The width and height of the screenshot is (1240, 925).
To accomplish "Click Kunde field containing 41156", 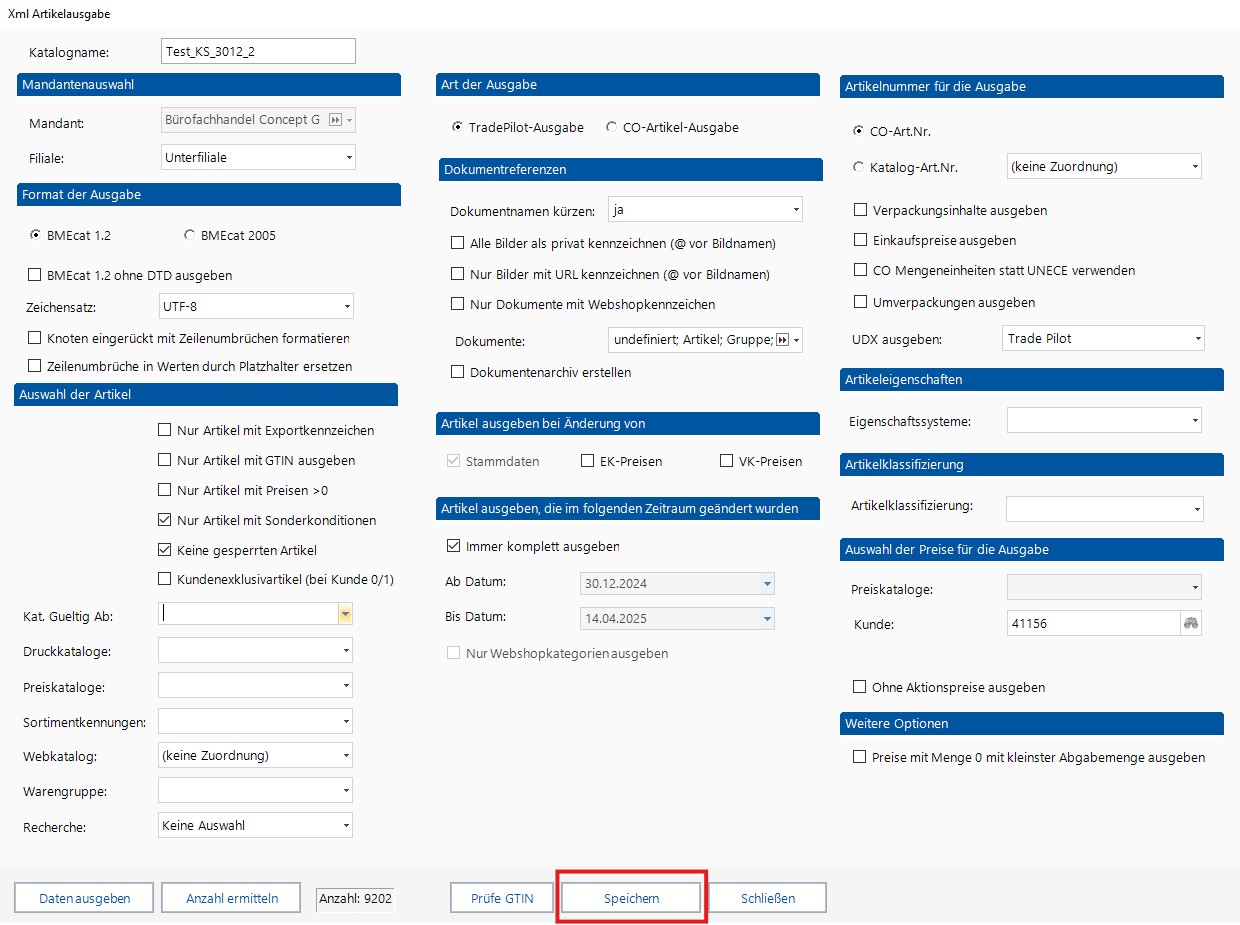I will point(1094,623).
